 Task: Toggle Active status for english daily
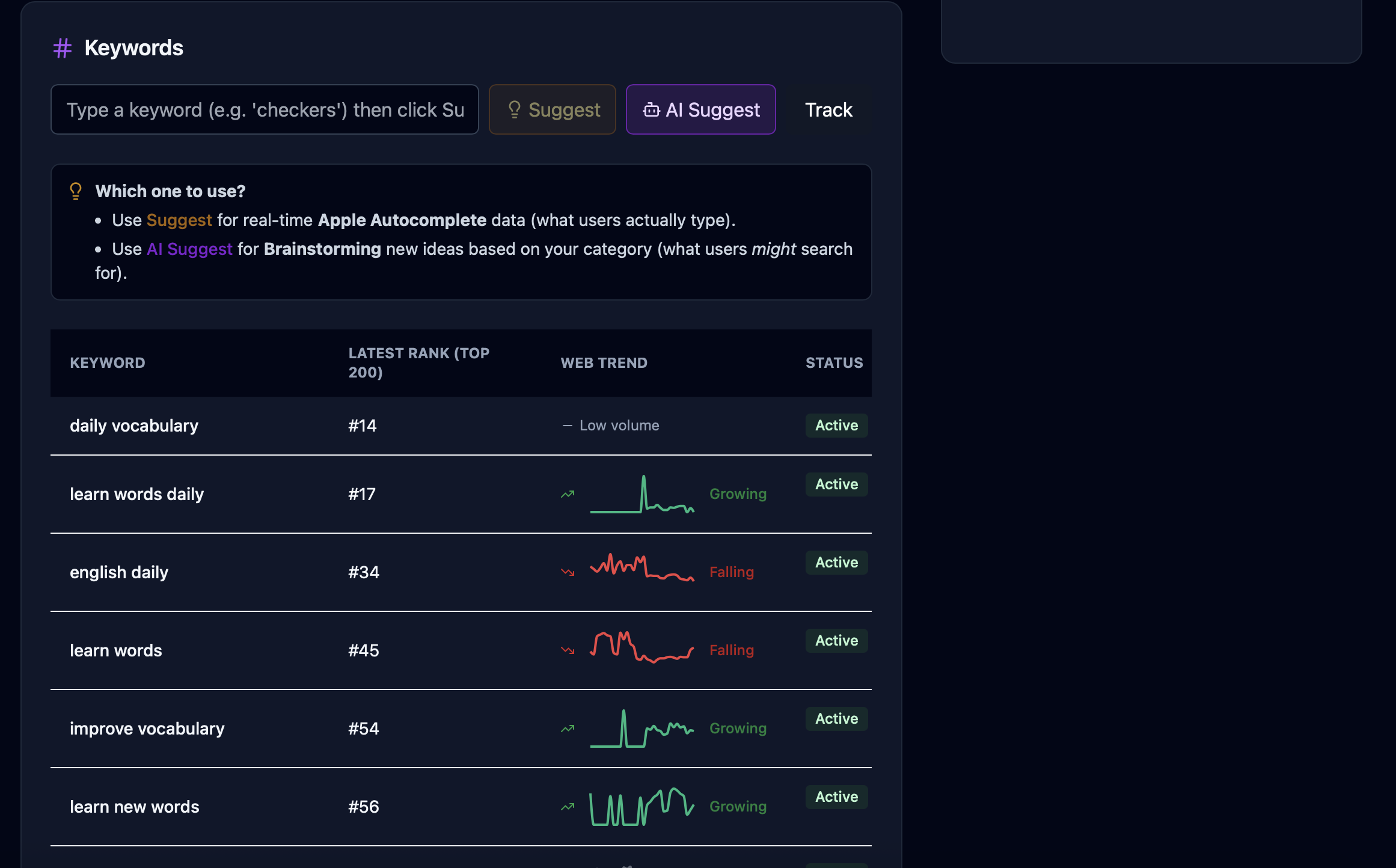tap(836, 562)
